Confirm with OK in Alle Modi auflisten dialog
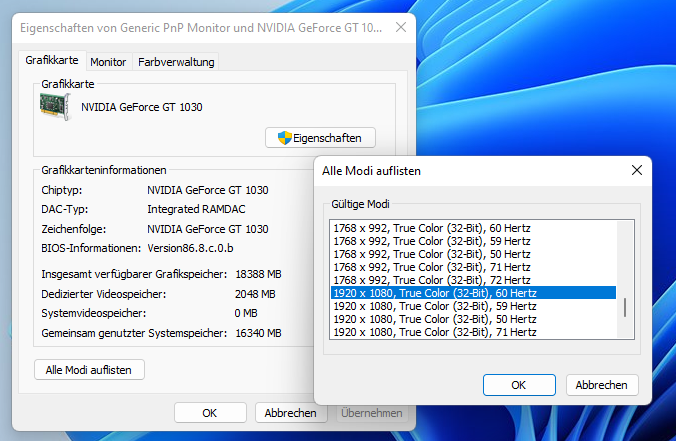 pos(519,385)
